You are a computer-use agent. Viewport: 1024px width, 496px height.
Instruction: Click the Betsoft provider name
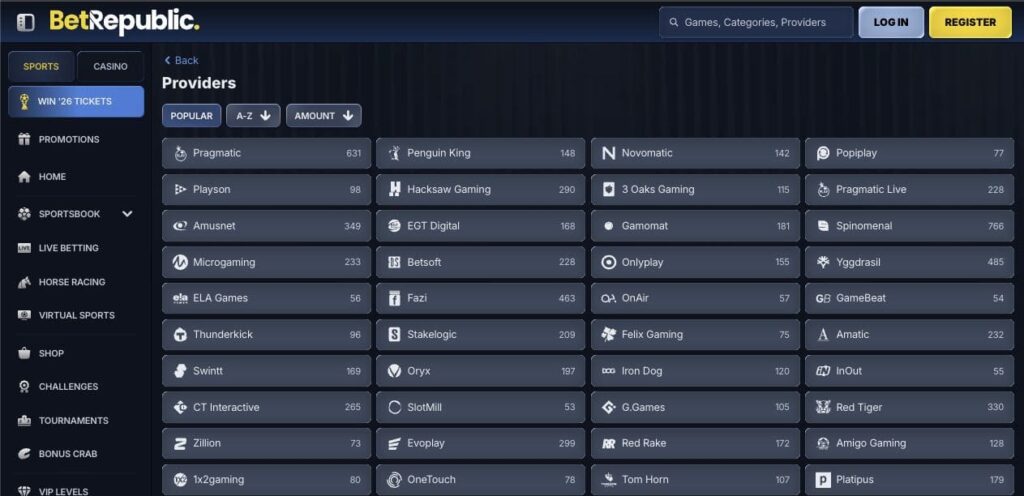[x=424, y=262]
